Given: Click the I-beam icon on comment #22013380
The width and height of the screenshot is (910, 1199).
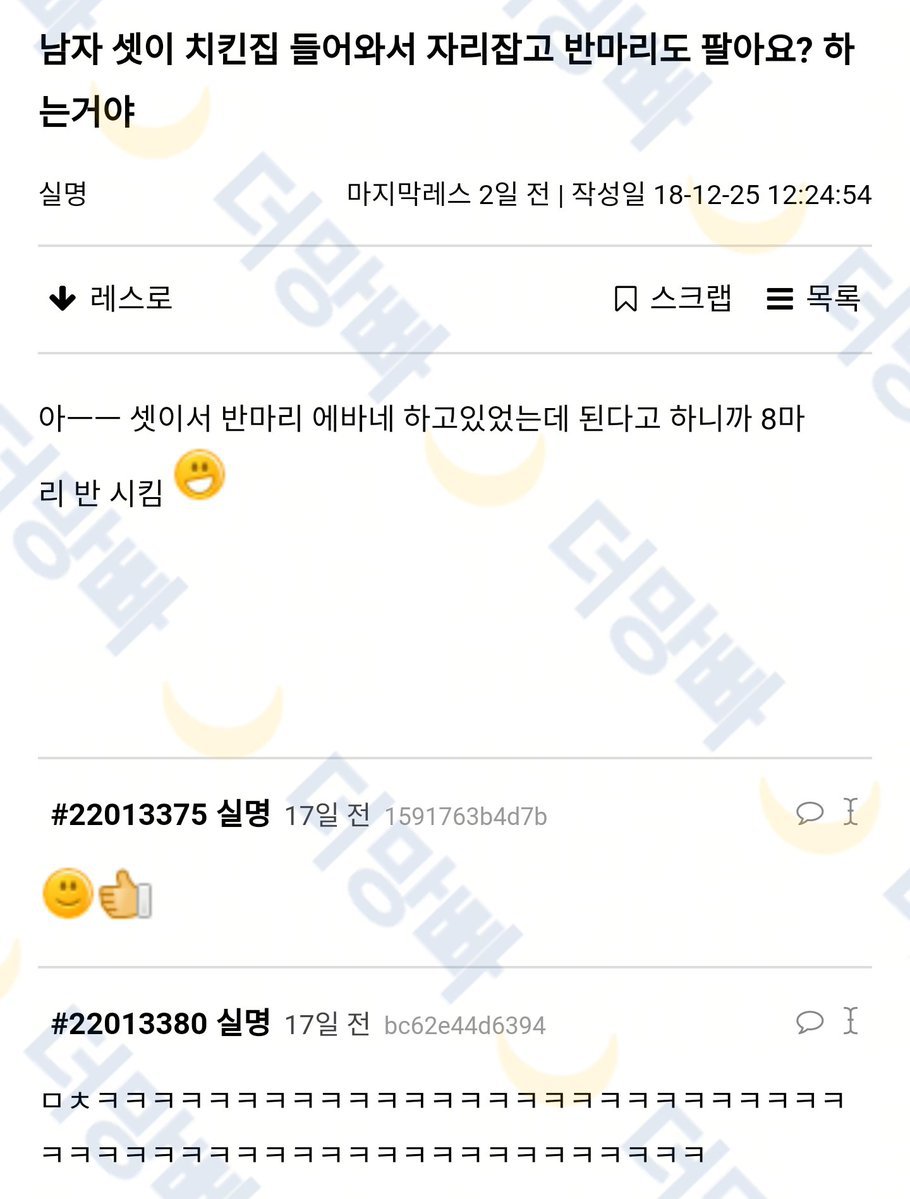Looking at the screenshot, I should [850, 1020].
